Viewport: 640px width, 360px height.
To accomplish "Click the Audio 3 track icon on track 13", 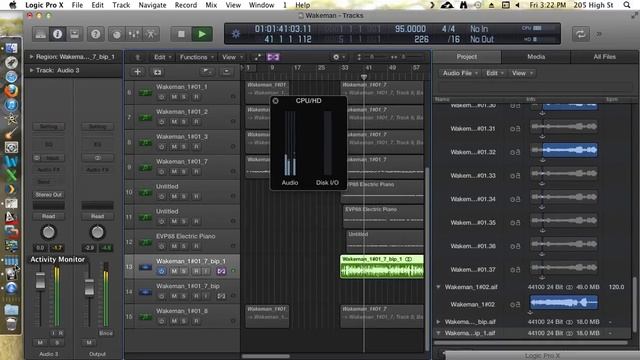I will [145, 267].
